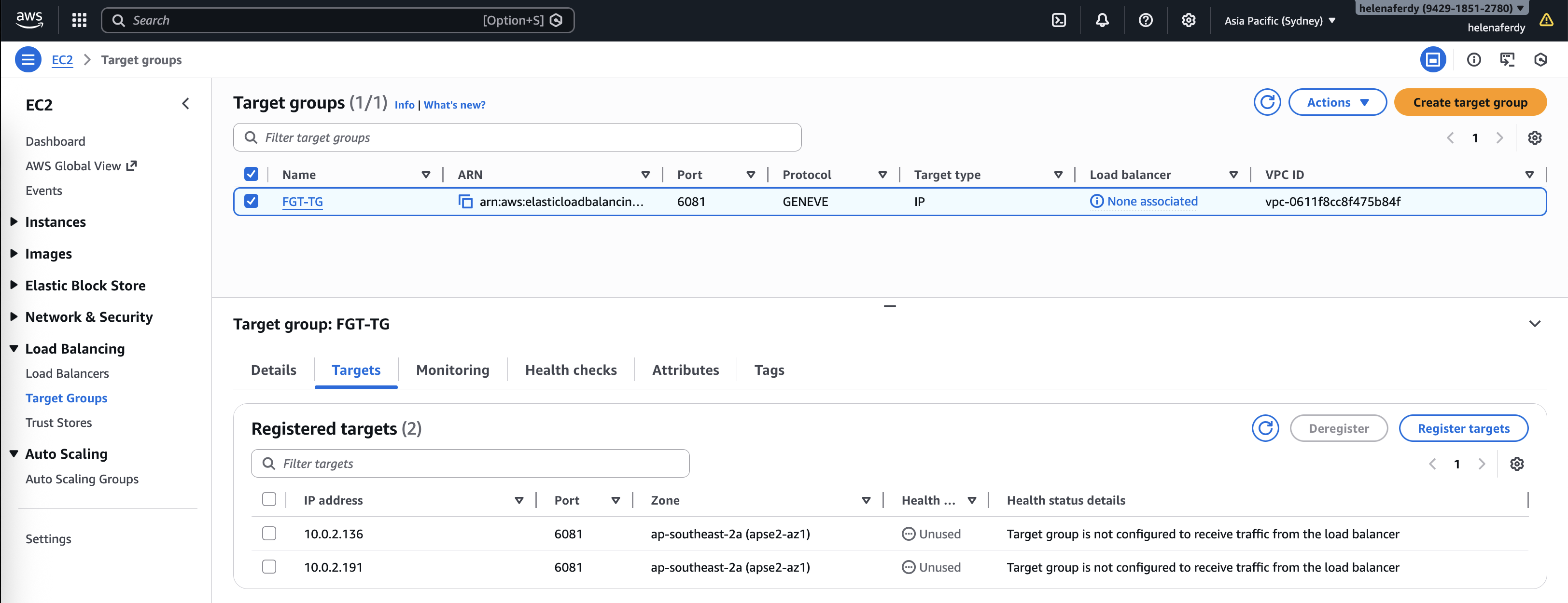Switch to the Monitoring tab

(x=452, y=370)
